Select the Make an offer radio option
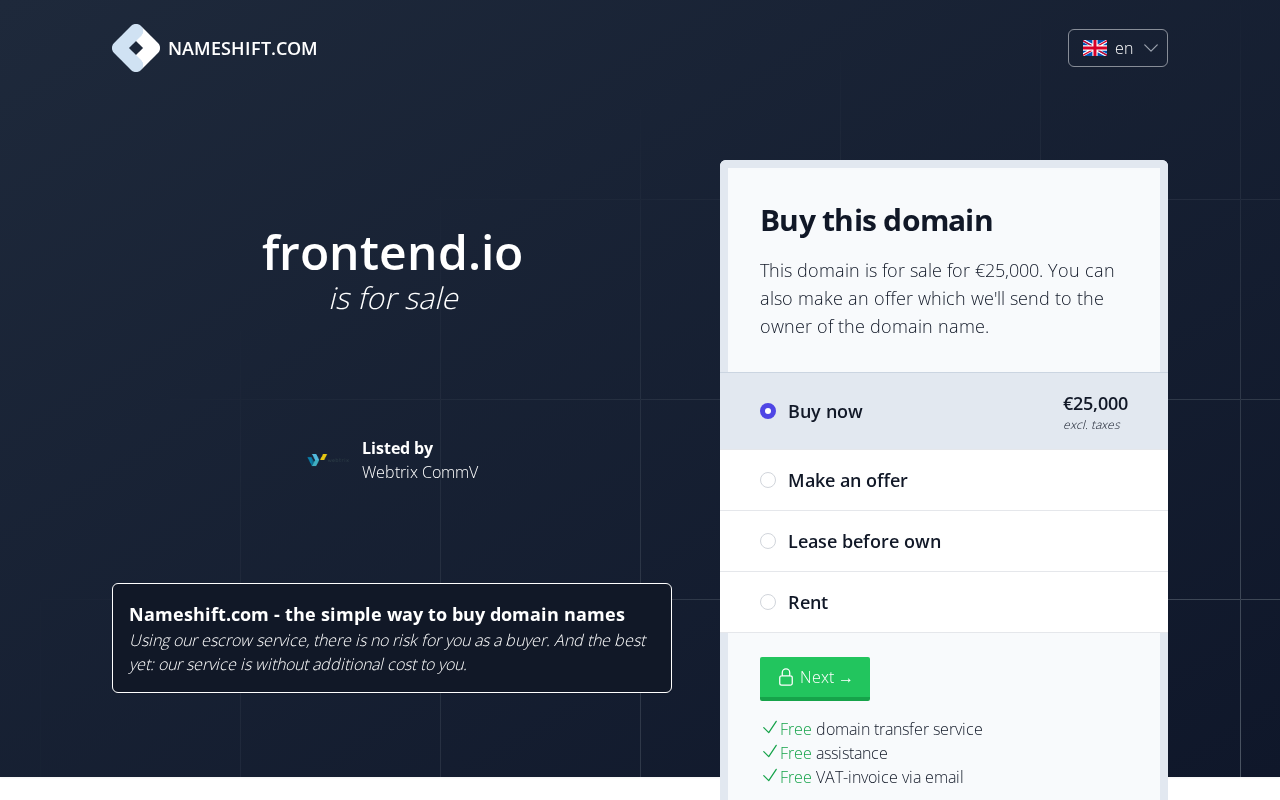Screen dimensions: 1280x800 click(x=768, y=480)
